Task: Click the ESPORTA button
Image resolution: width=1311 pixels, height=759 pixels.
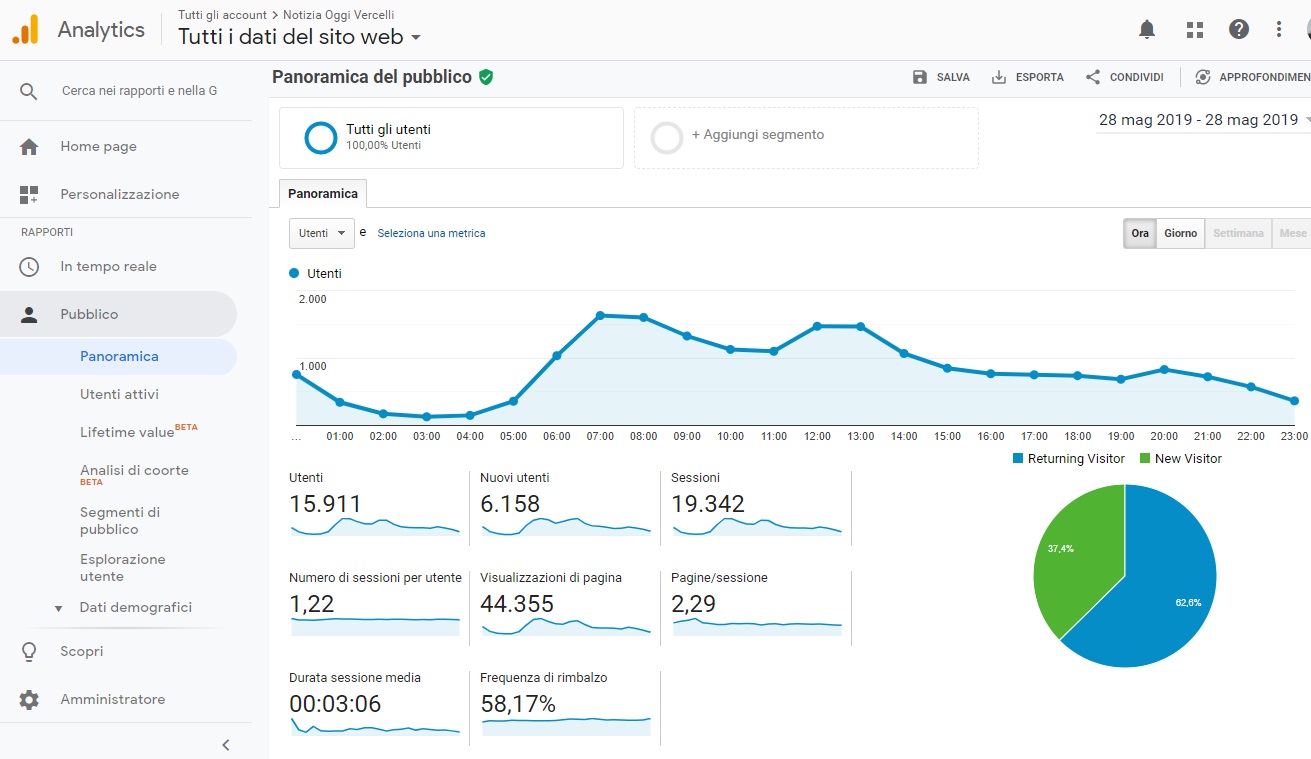Action: [x=1027, y=77]
